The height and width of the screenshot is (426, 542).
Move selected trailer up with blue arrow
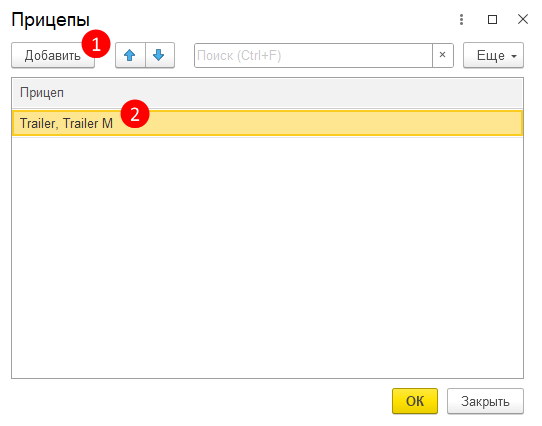(130, 55)
